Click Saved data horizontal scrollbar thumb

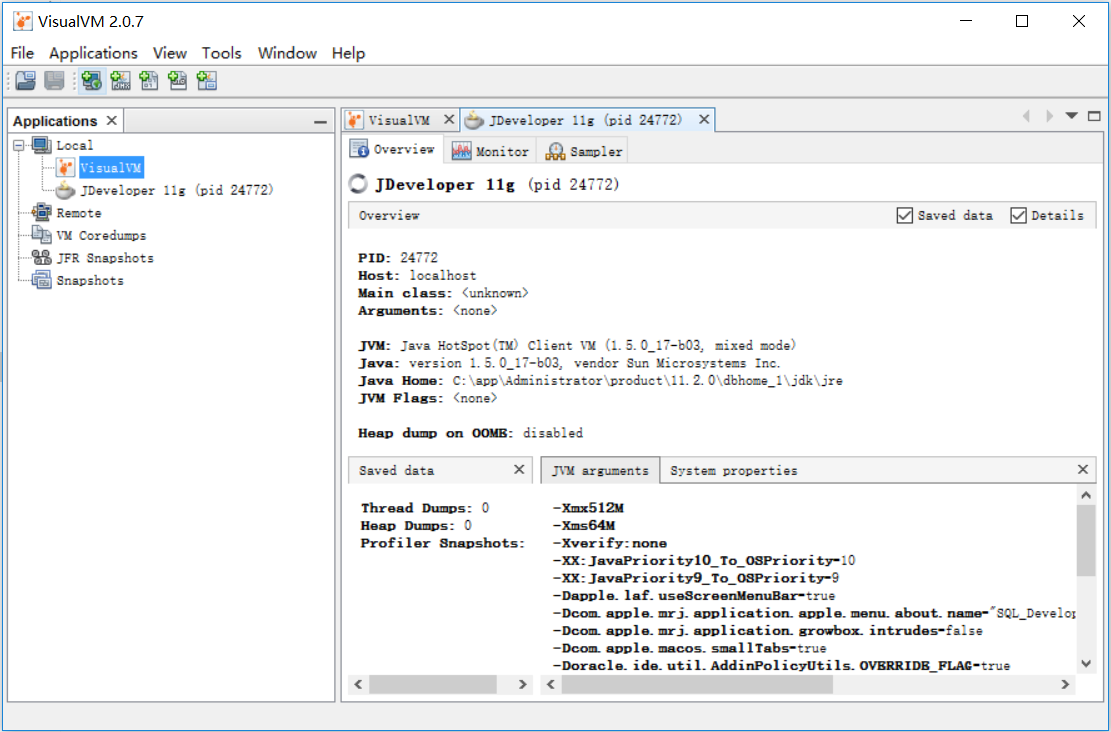pos(433,685)
